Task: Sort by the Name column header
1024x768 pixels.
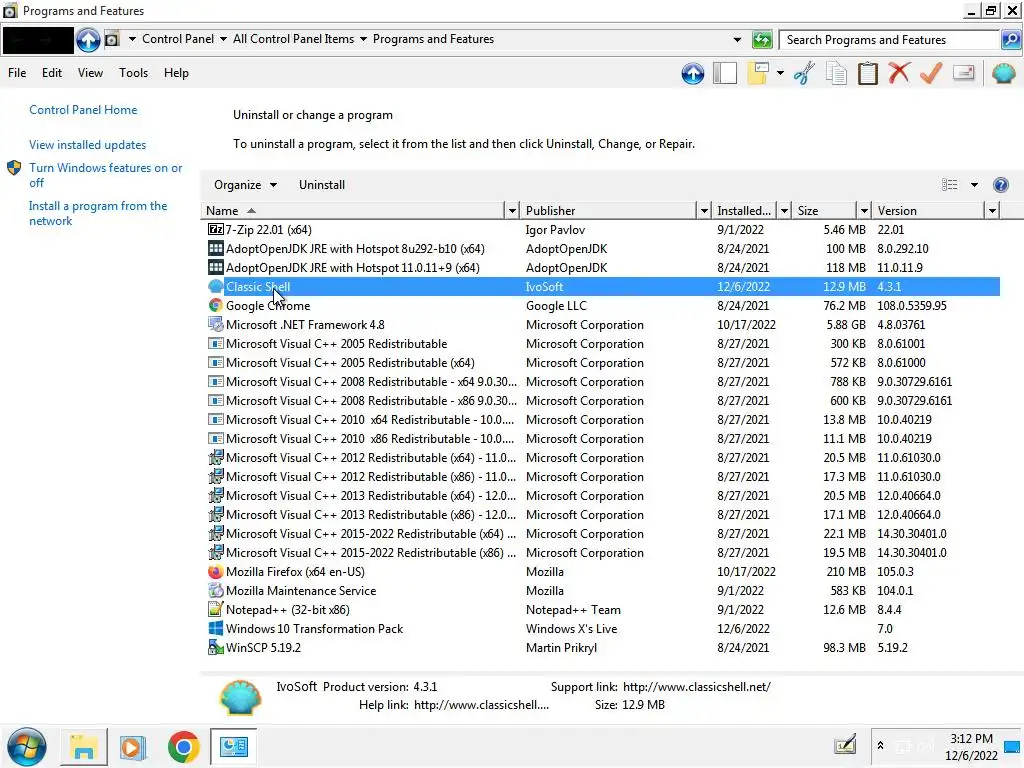Action: (x=353, y=211)
